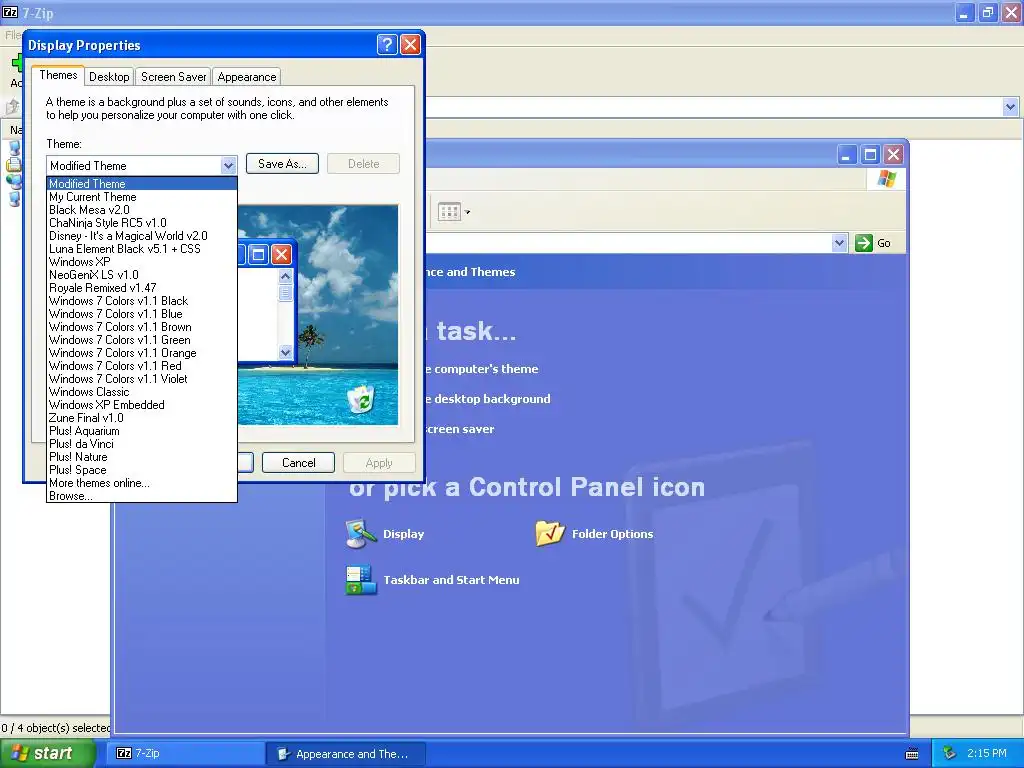Screen dimensions: 1024x768
Task: Click More themes online... entry
Action: [x=142, y=483]
